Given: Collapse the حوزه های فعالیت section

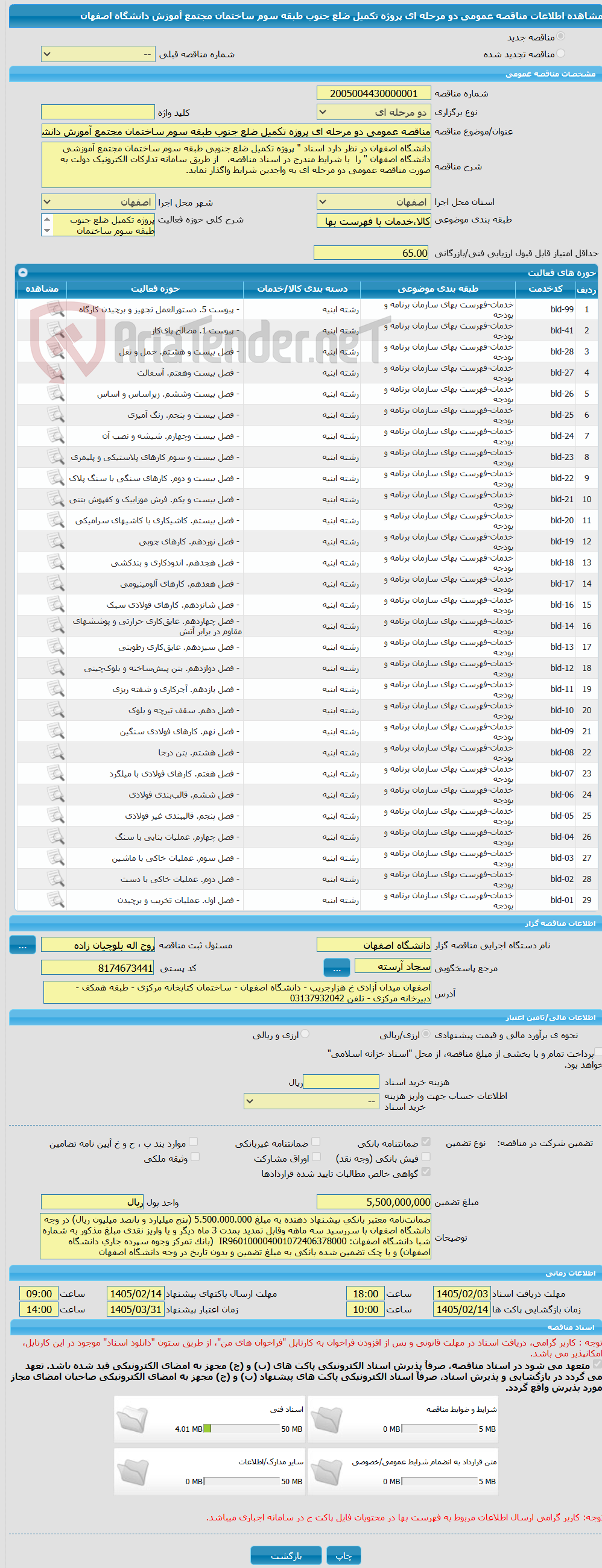Looking at the screenshot, I should click(22, 272).
